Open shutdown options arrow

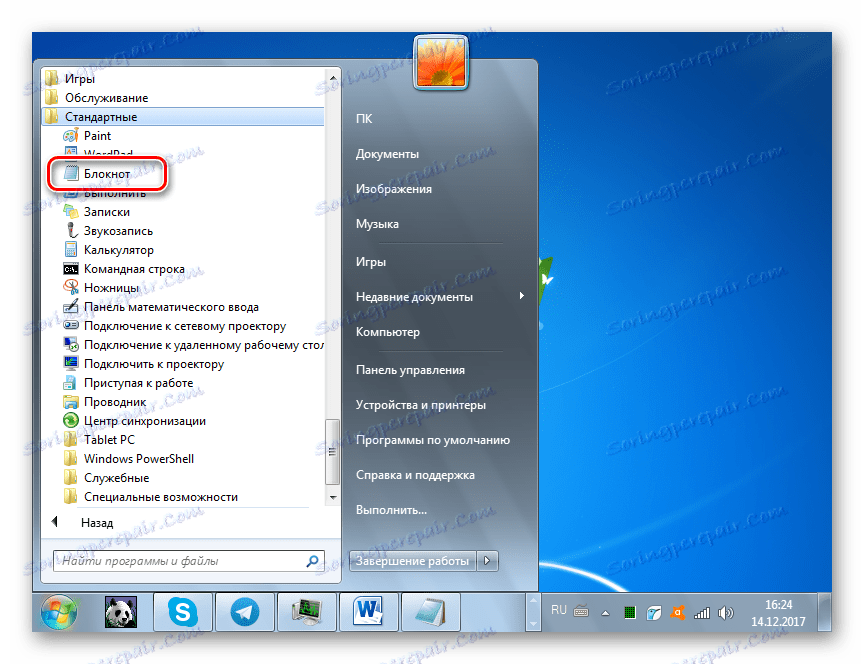point(487,561)
